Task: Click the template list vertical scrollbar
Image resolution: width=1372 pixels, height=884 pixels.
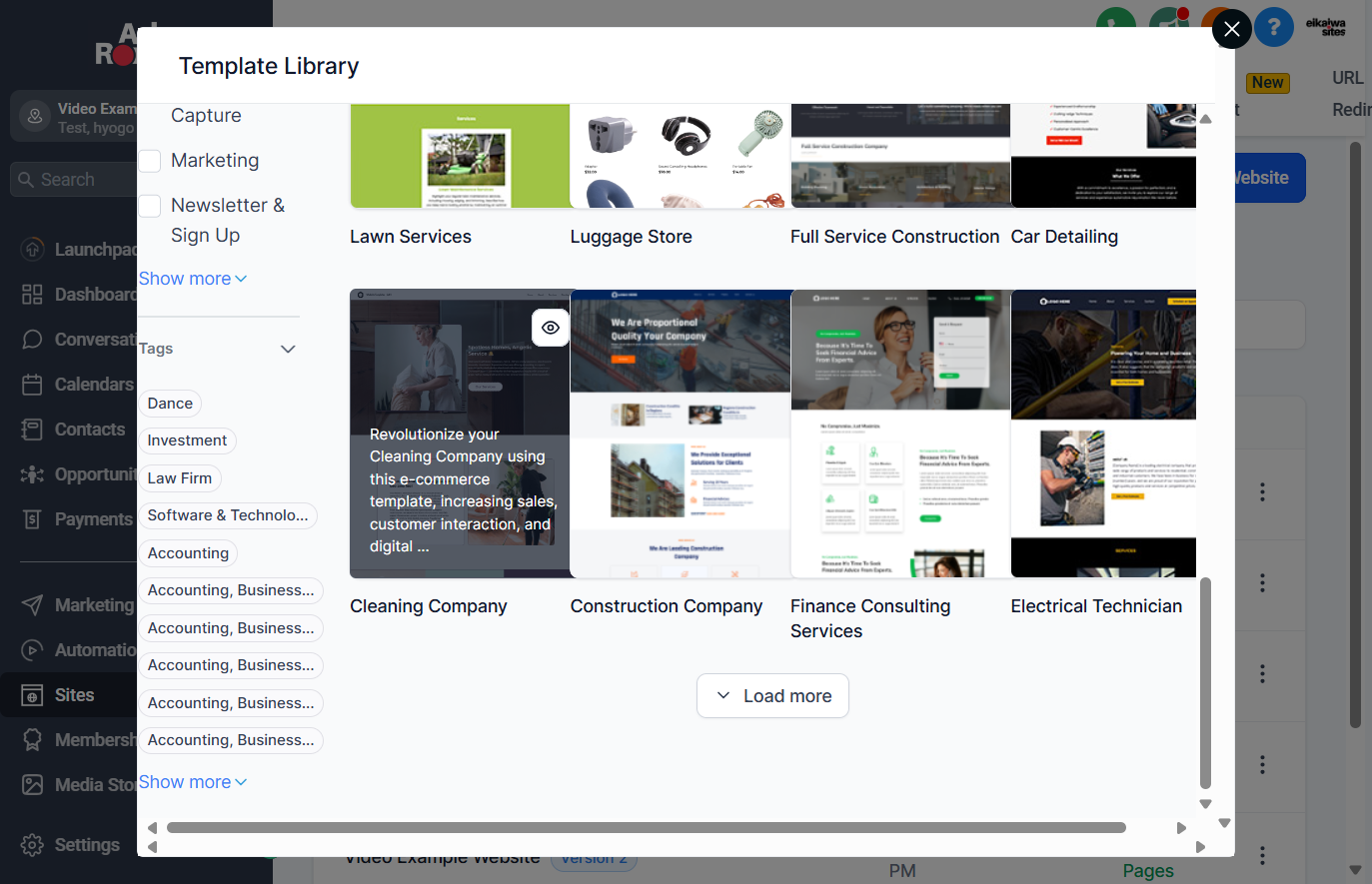Action: [x=1205, y=683]
